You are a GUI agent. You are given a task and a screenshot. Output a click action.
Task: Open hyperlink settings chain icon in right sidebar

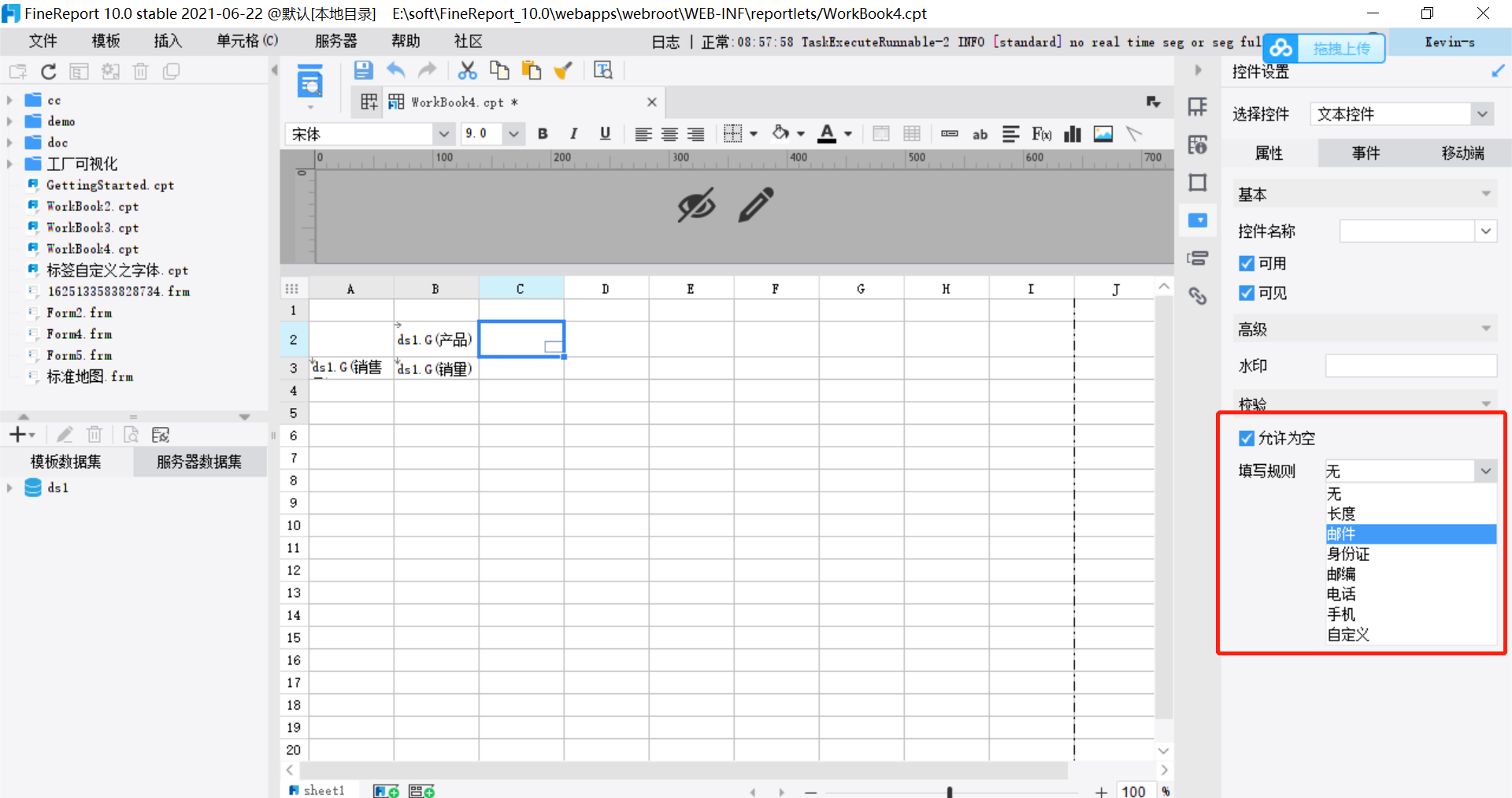click(x=1198, y=295)
